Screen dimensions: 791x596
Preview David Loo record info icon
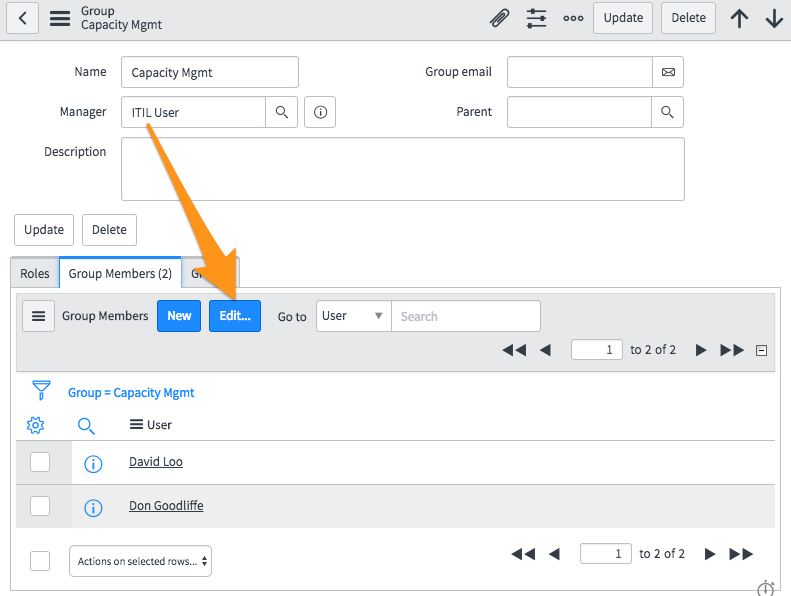tap(93, 463)
